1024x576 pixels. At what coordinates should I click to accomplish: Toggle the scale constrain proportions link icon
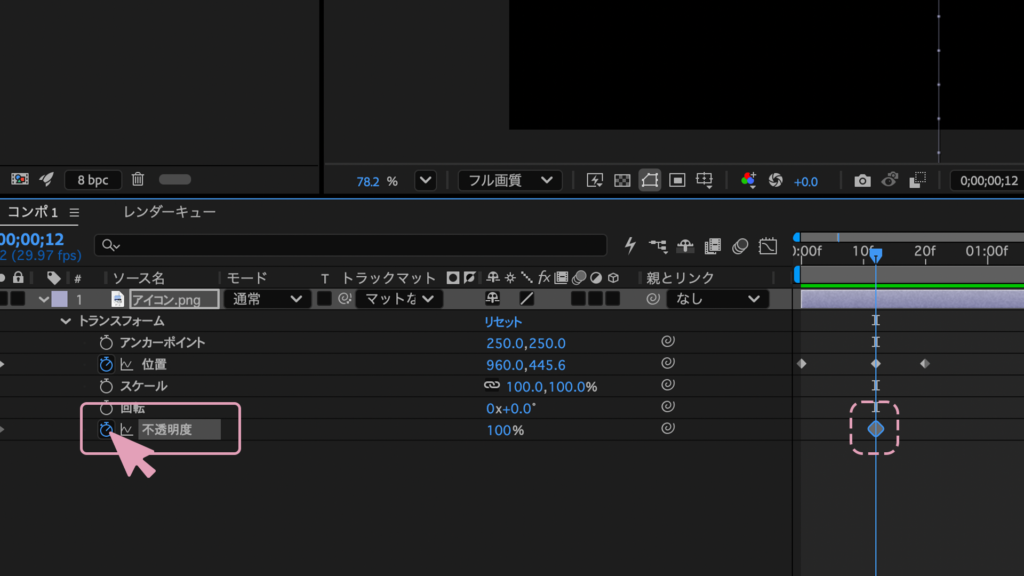coord(492,386)
